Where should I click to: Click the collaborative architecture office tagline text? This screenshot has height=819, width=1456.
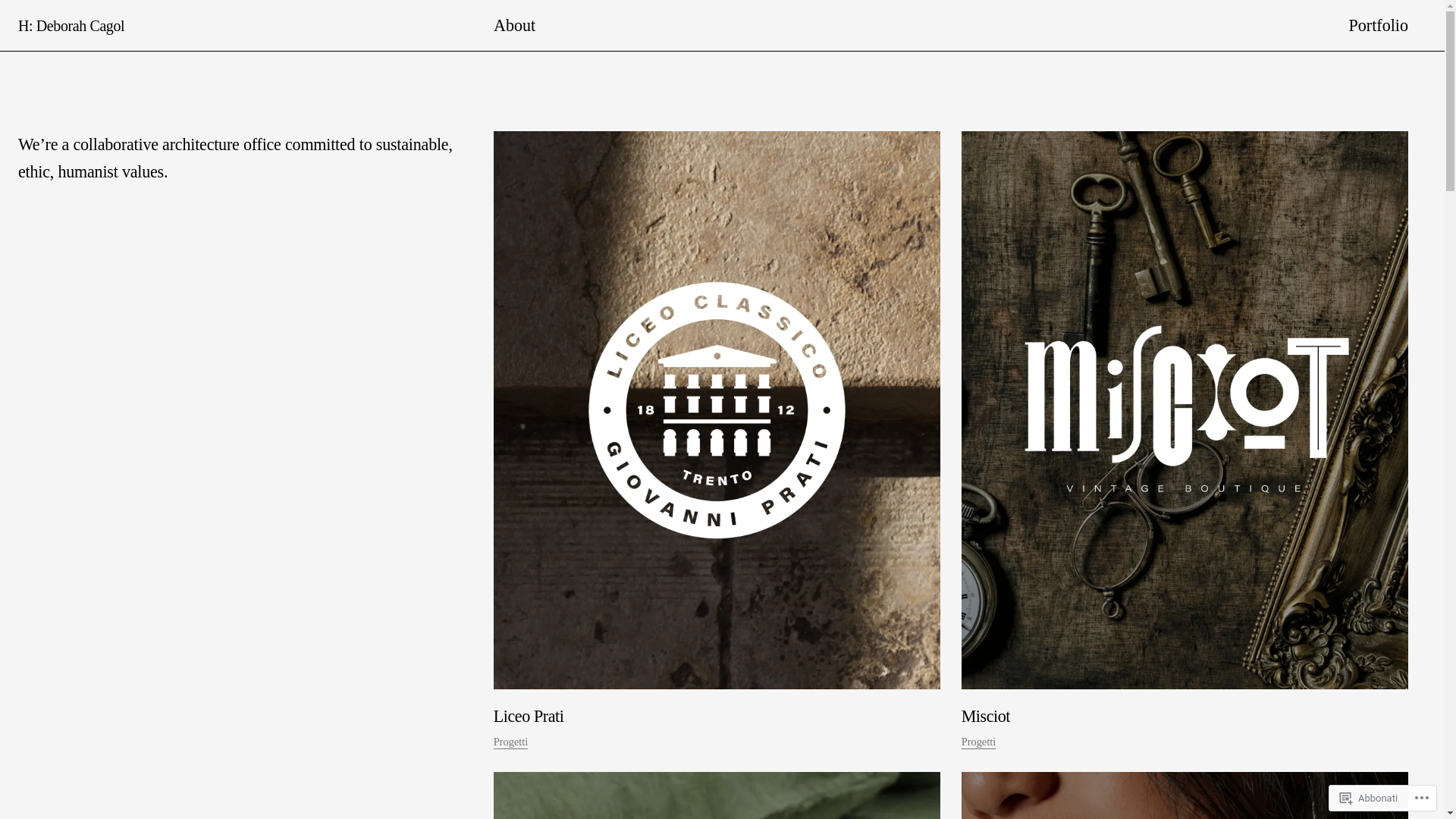coord(235,158)
